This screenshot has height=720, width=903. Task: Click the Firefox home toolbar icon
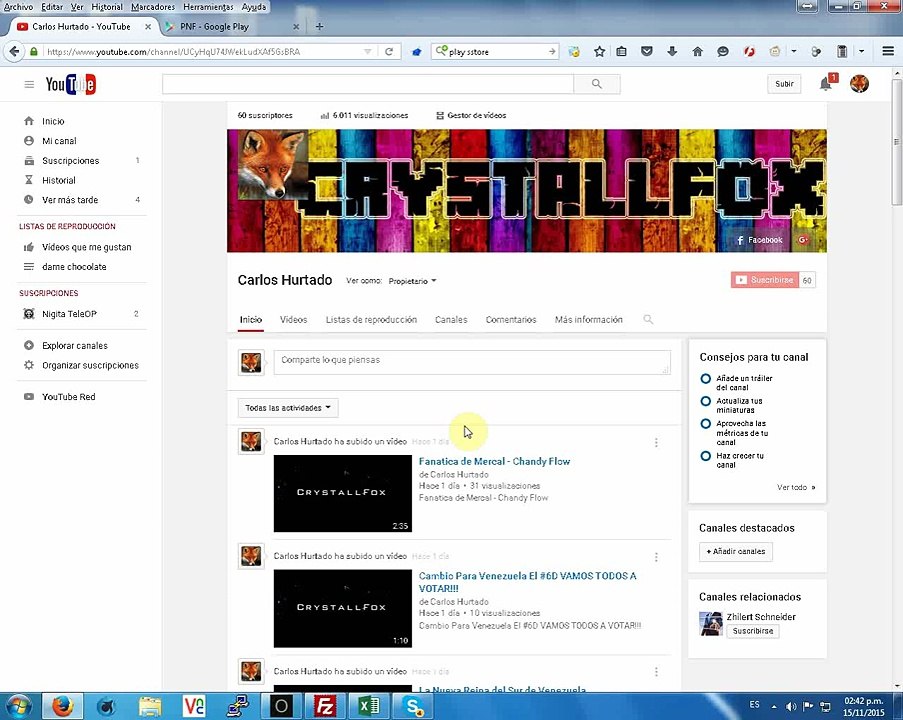(697, 52)
